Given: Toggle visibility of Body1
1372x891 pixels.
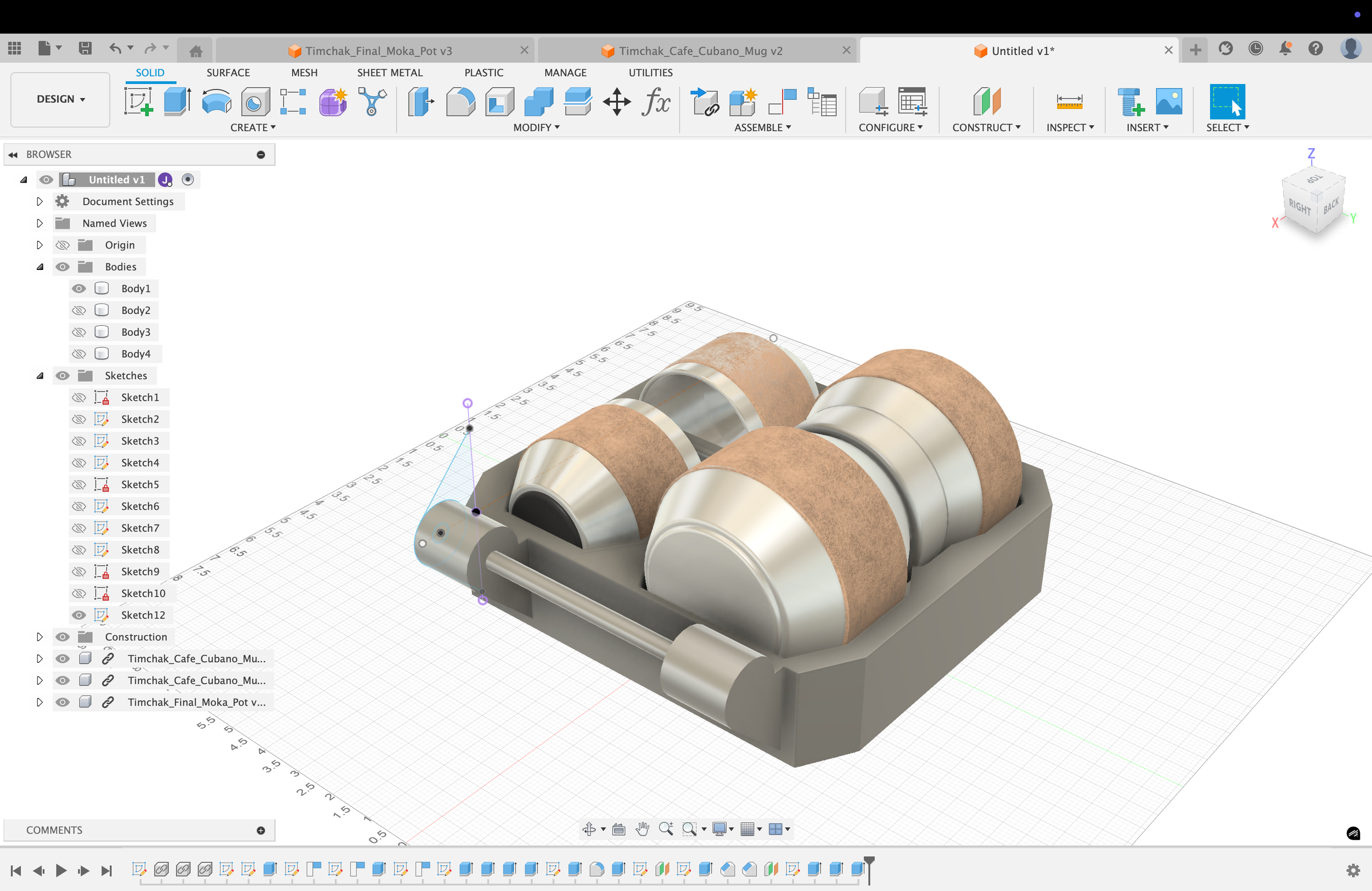Looking at the screenshot, I should click(x=79, y=289).
